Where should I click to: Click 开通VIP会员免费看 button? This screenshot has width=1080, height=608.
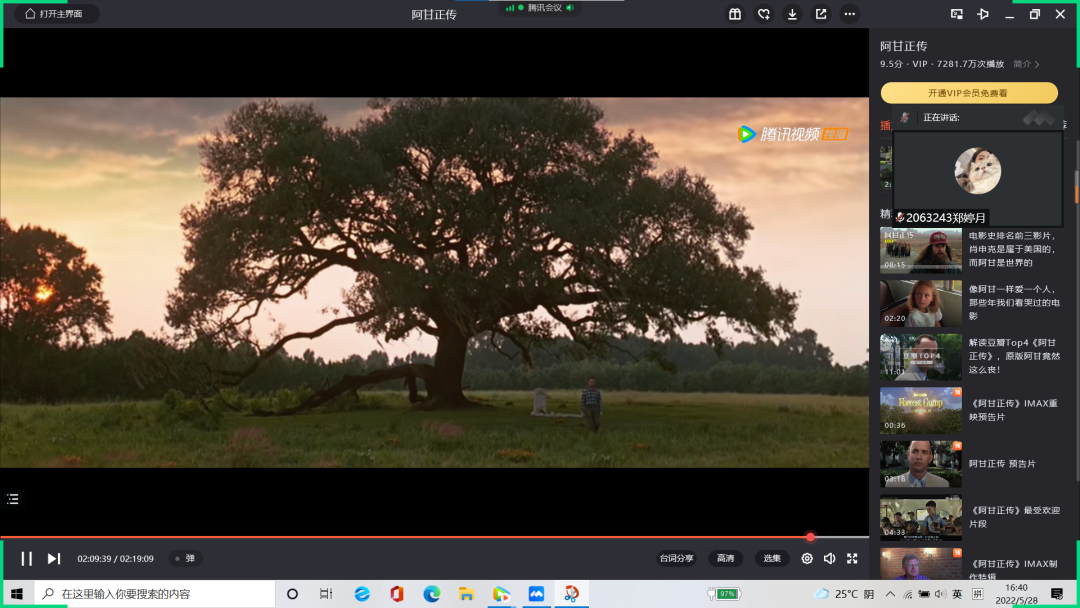click(x=968, y=93)
